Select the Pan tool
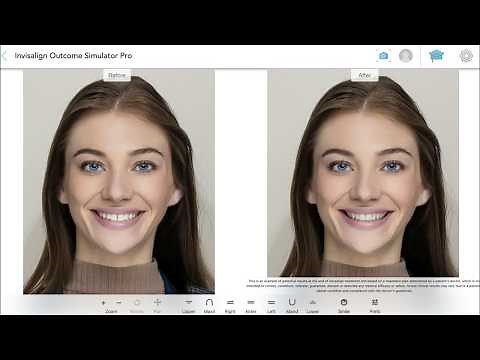The height and width of the screenshot is (360, 480). tap(157, 305)
